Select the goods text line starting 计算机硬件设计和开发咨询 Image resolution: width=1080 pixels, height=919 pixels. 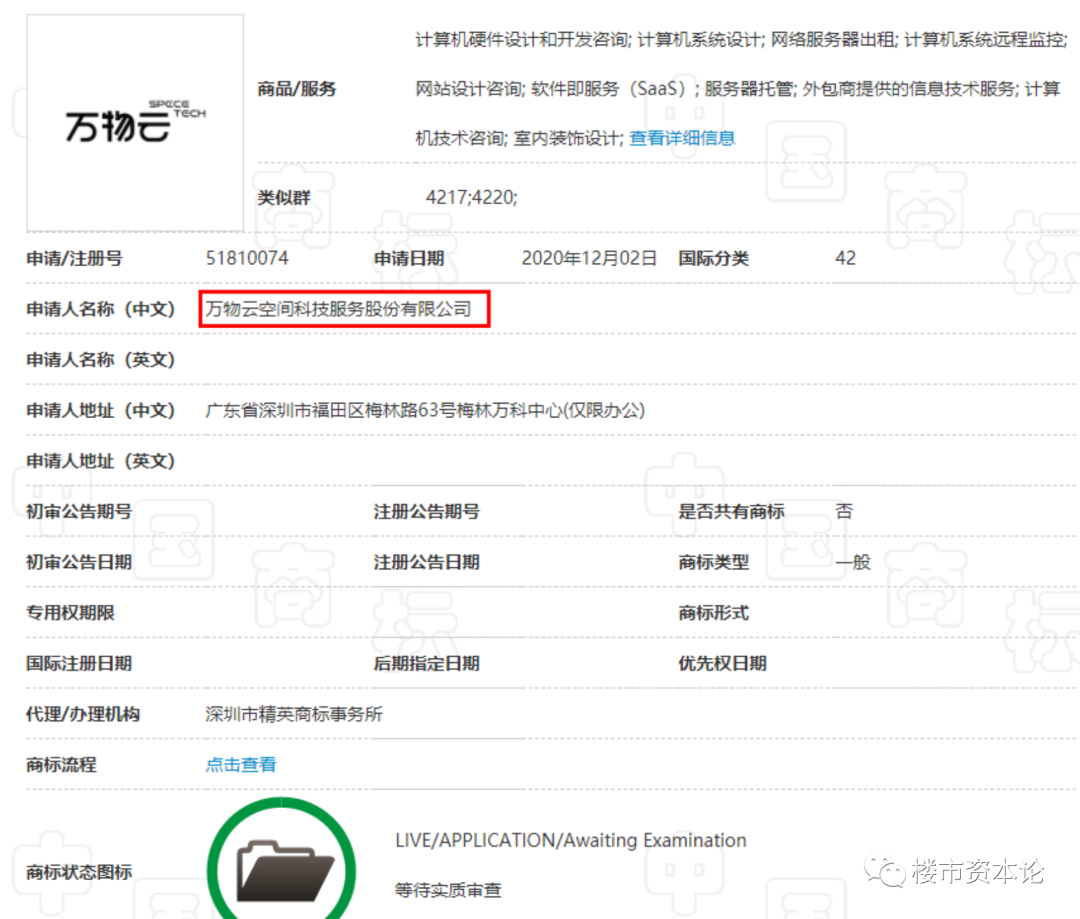pyautogui.click(x=741, y=40)
